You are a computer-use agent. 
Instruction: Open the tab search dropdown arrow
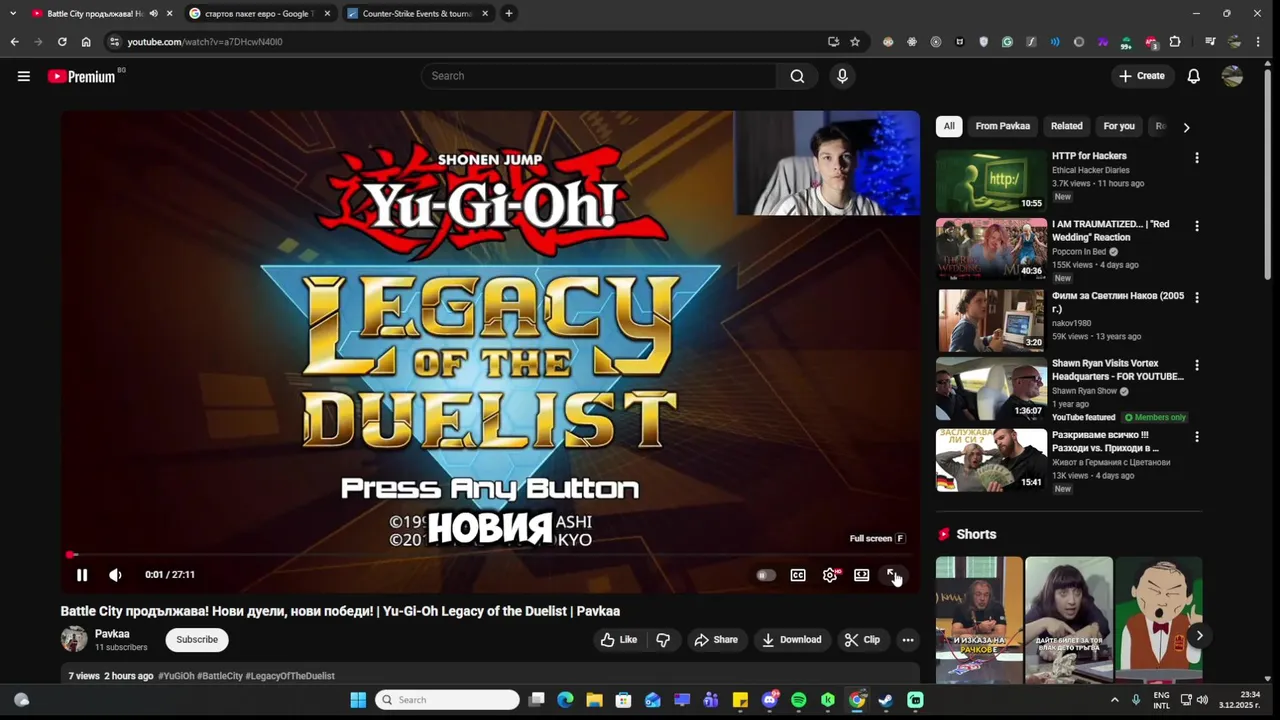pos(13,14)
